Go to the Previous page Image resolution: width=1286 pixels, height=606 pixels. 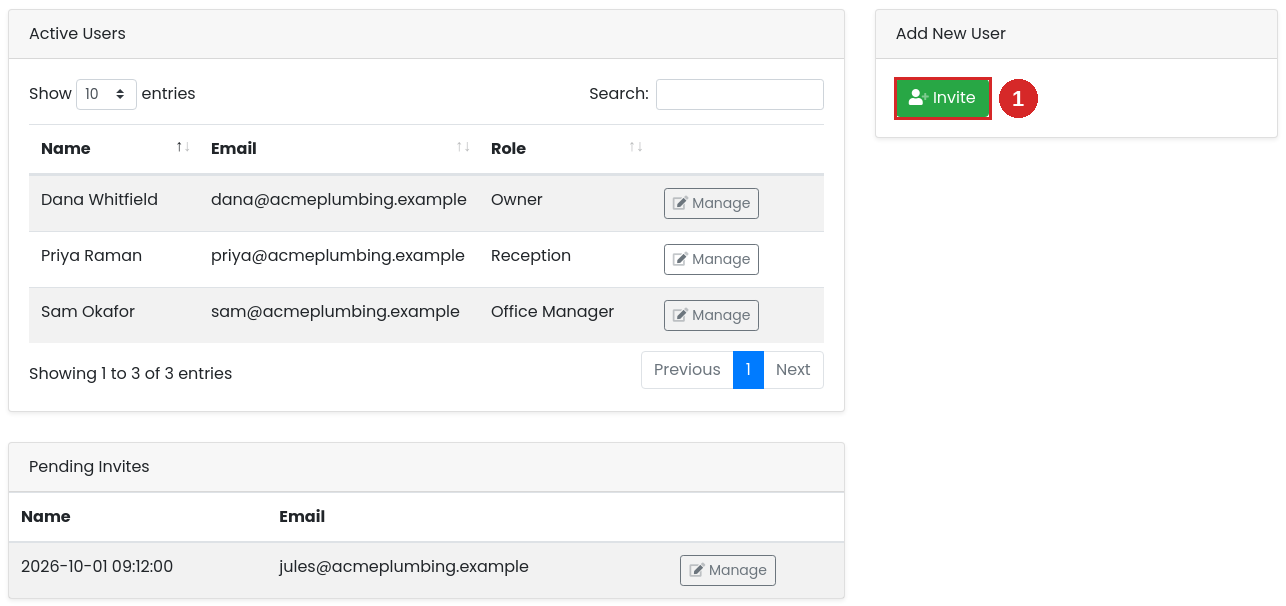click(x=687, y=370)
